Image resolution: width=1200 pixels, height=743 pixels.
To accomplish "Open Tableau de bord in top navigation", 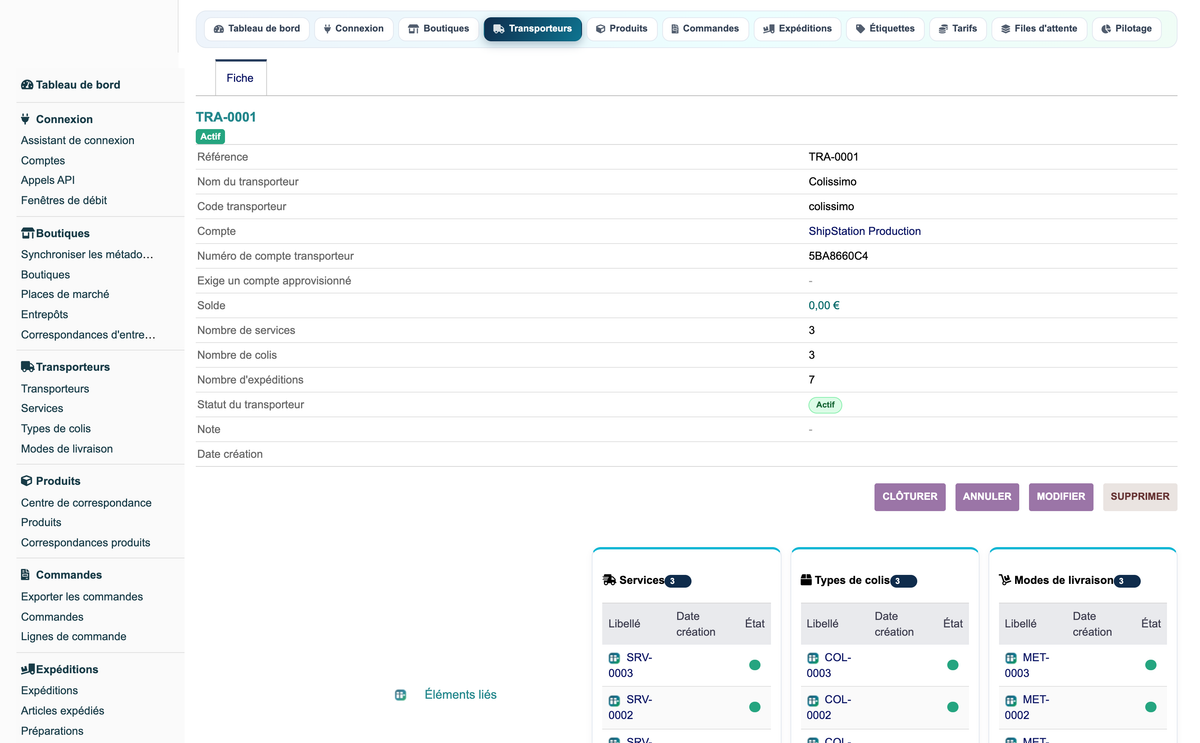I will pos(257,29).
